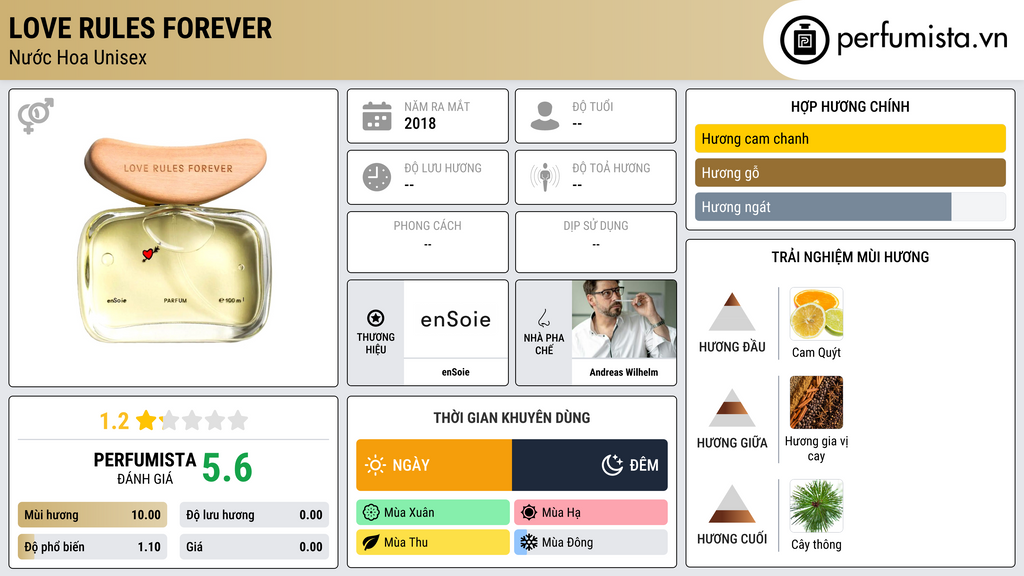Select the Hương ngát accord bar
The height and width of the screenshot is (576, 1024).
(850, 207)
